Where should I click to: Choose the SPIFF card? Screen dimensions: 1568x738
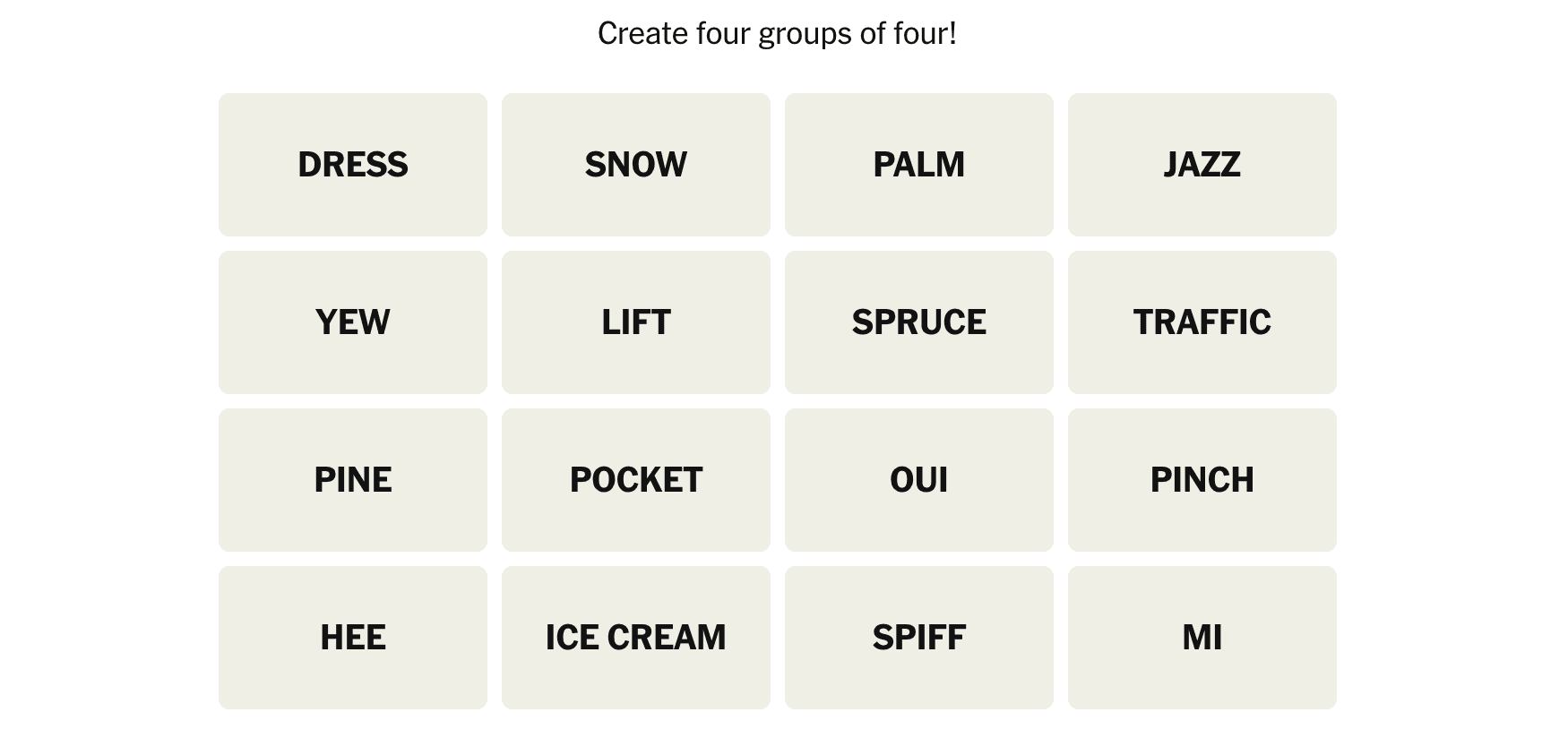pos(919,638)
